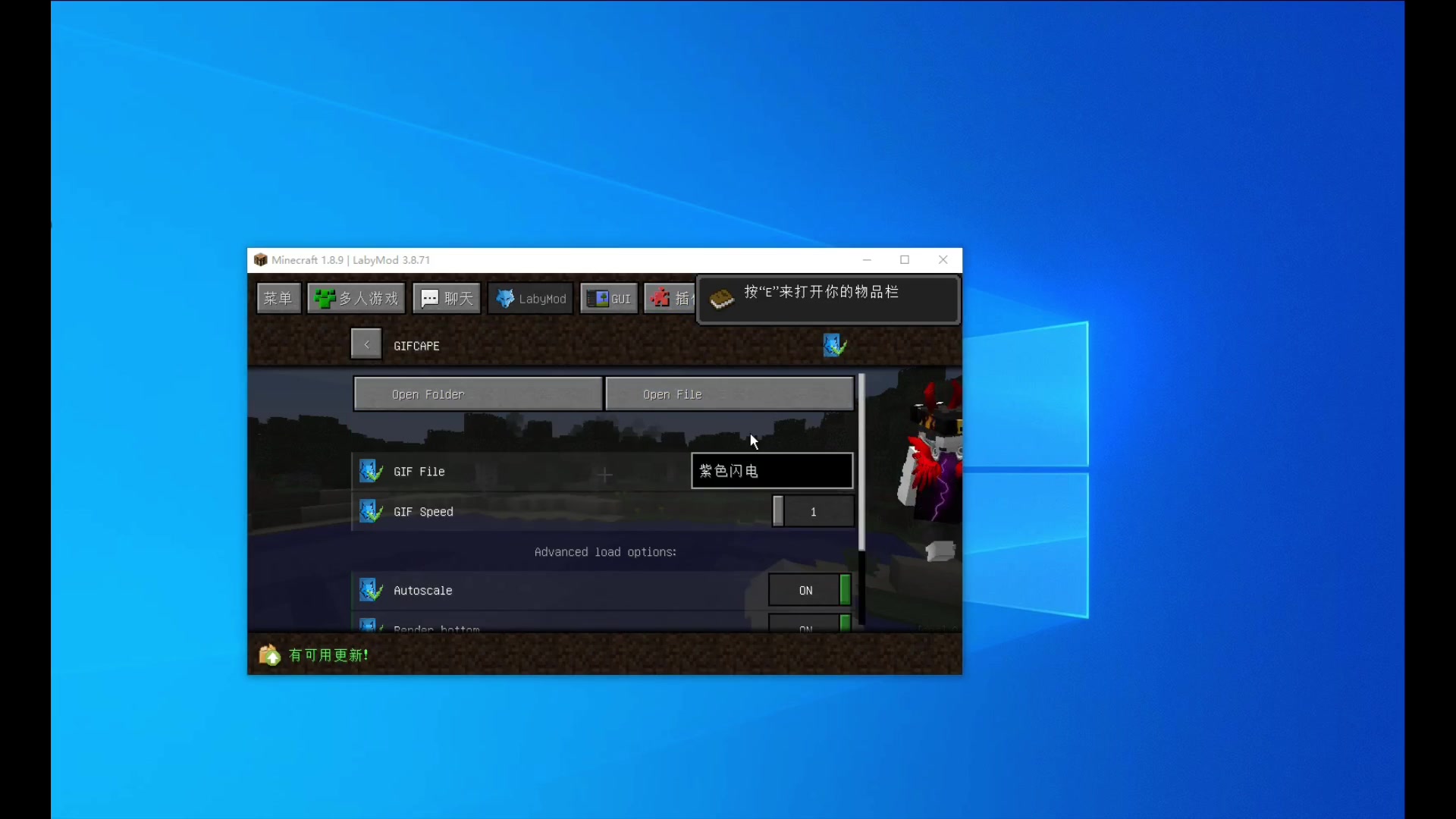Click the wolf icon next to Autoscale
1456x819 pixels.
[371, 590]
